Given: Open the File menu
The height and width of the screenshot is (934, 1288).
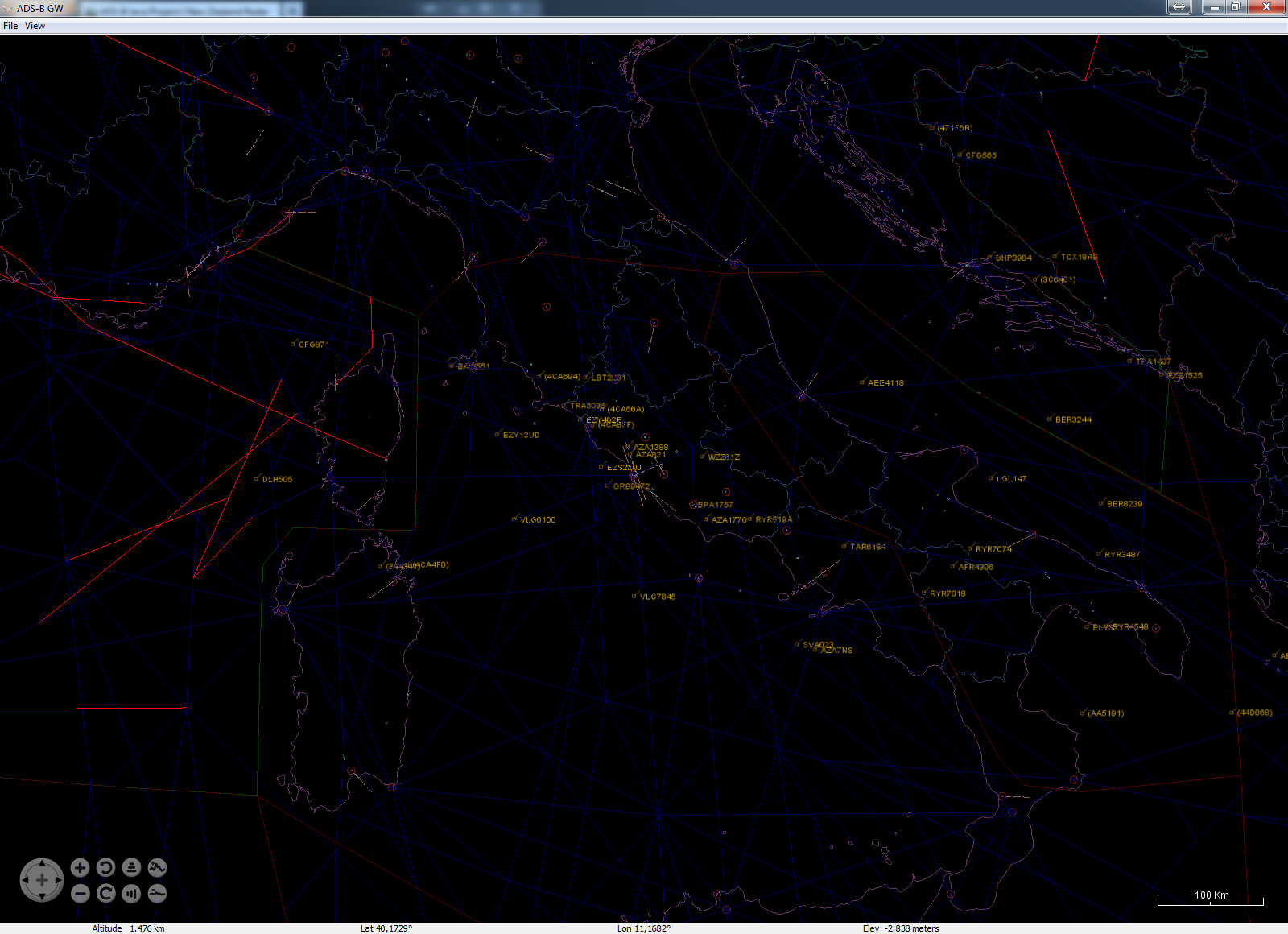Looking at the screenshot, I should 10,25.
